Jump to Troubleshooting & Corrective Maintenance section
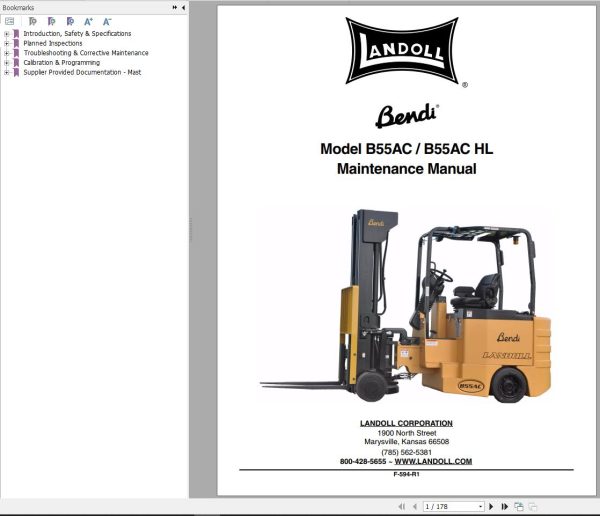This screenshot has height=516, width=600. point(86,53)
